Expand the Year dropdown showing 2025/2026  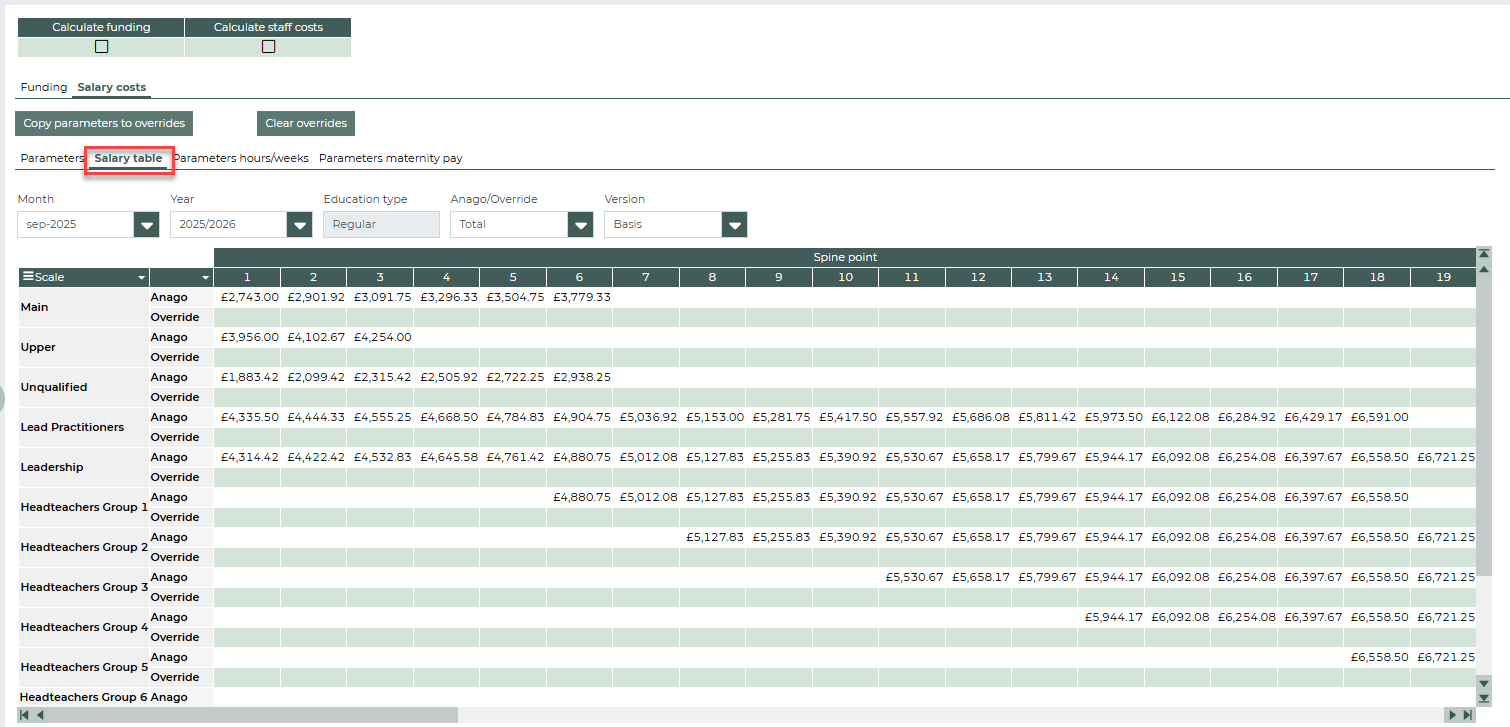299,225
